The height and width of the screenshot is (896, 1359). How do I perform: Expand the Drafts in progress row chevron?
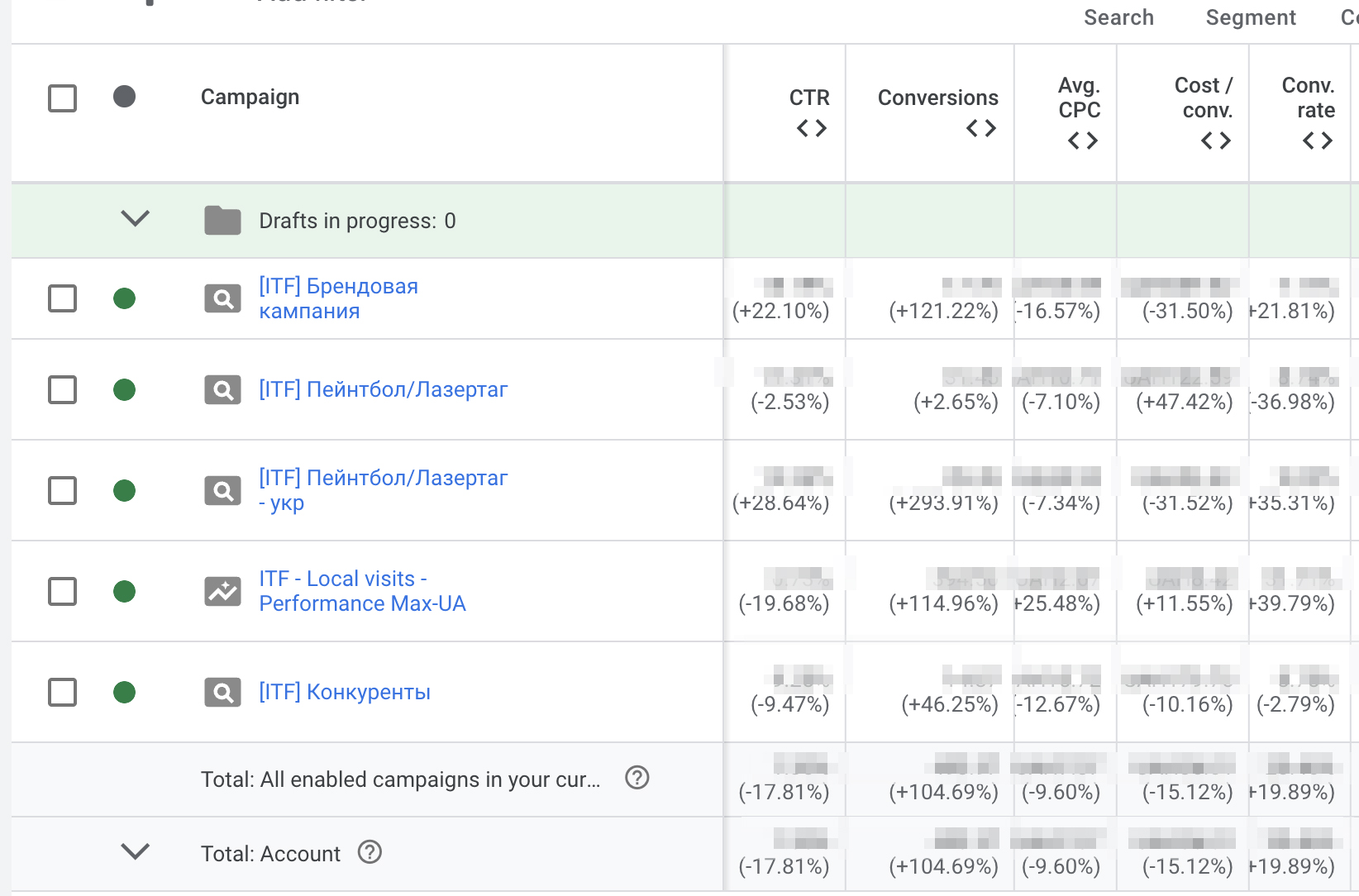pyautogui.click(x=135, y=219)
